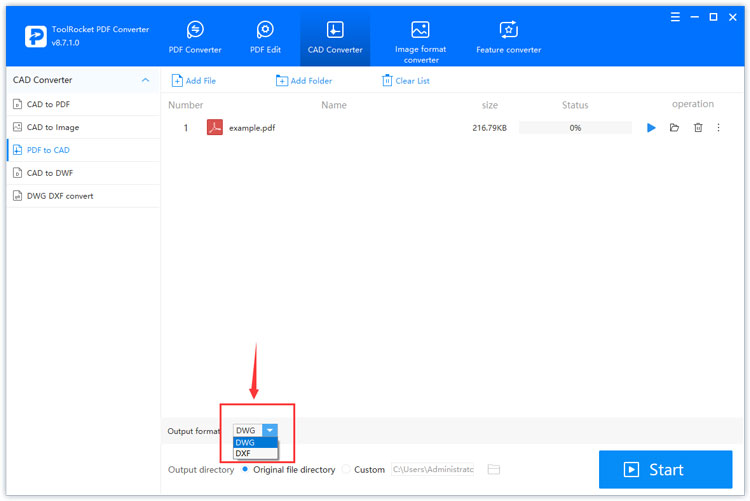Switch to the PDF Edit tab
Viewport: 750px width, 501px height.
pyautogui.click(x=265, y=37)
